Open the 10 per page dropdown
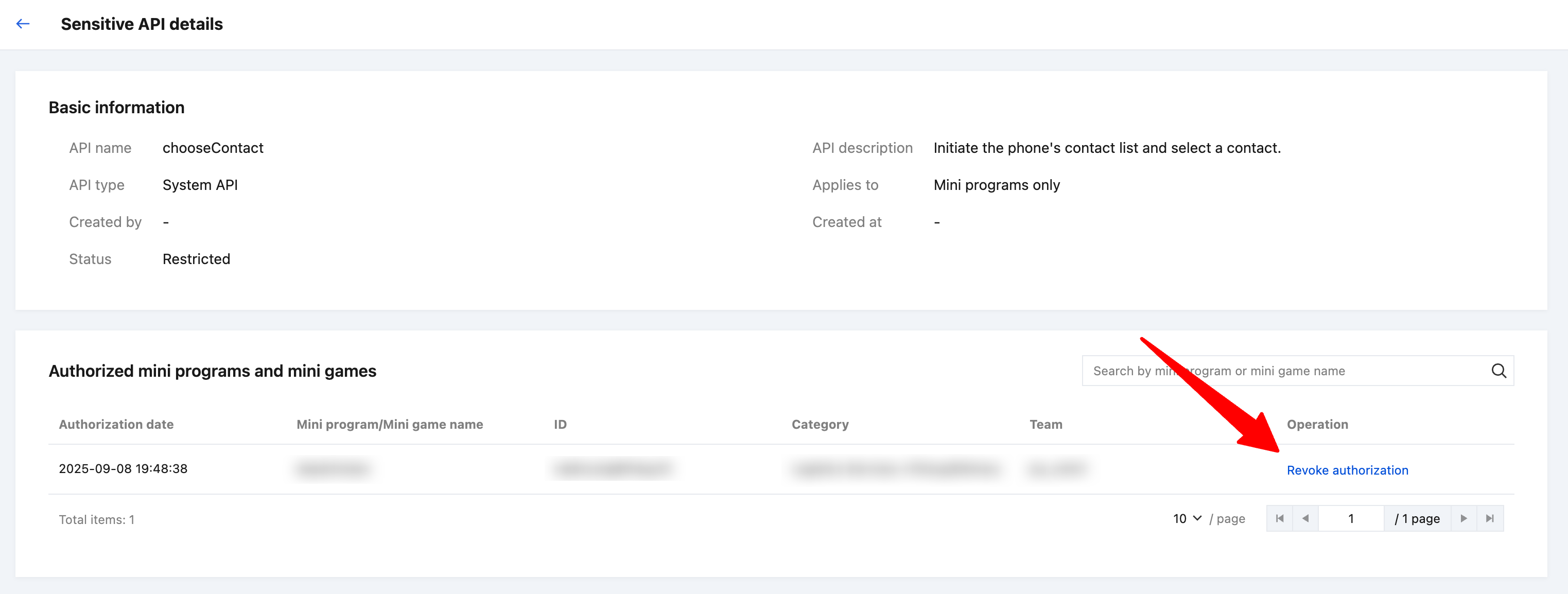The height and width of the screenshot is (594, 1568). tap(1187, 518)
